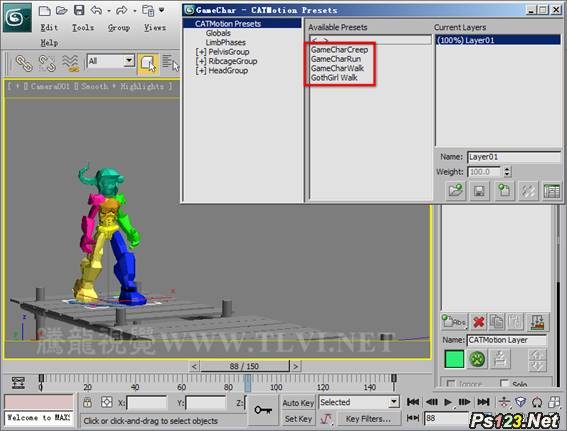Check the Ignore checkbox
Viewport: 567px width, 431px height.
[x=451, y=383]
